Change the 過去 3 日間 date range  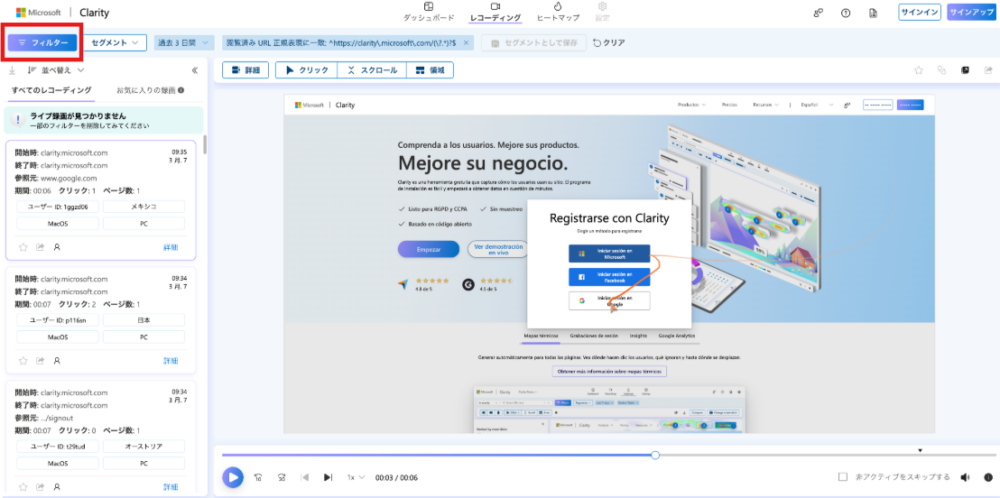[184, 43]
